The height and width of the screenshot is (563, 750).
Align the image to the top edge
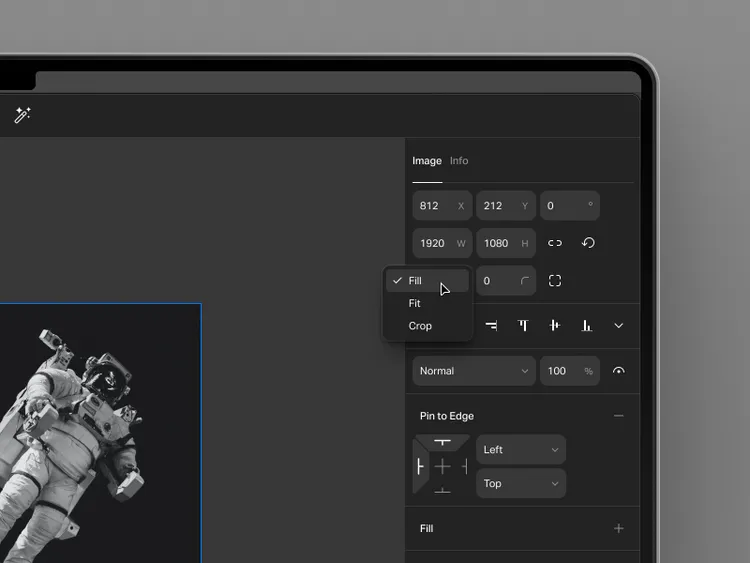tap(522, 325)
